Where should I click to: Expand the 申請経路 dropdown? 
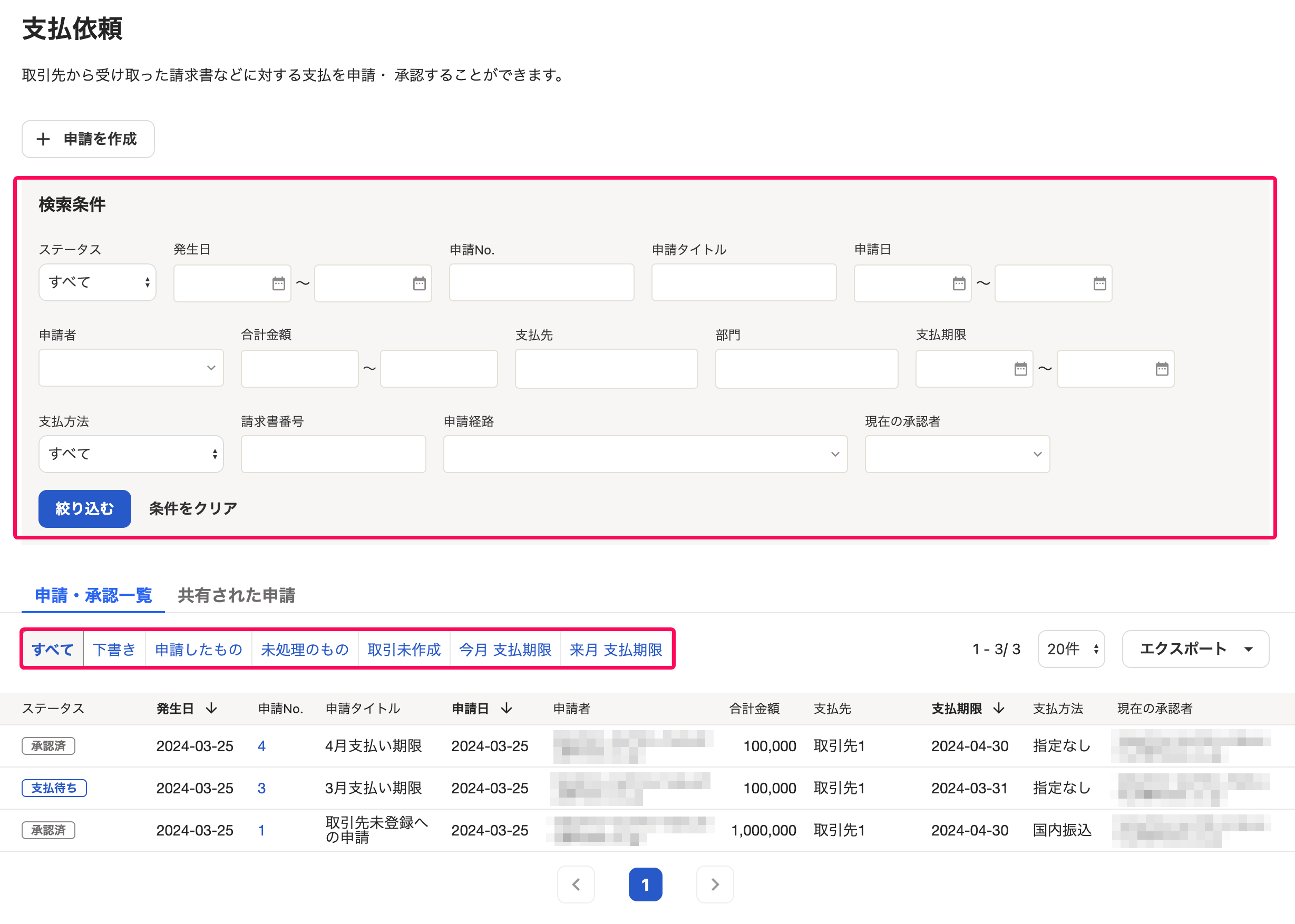(645, 454)
